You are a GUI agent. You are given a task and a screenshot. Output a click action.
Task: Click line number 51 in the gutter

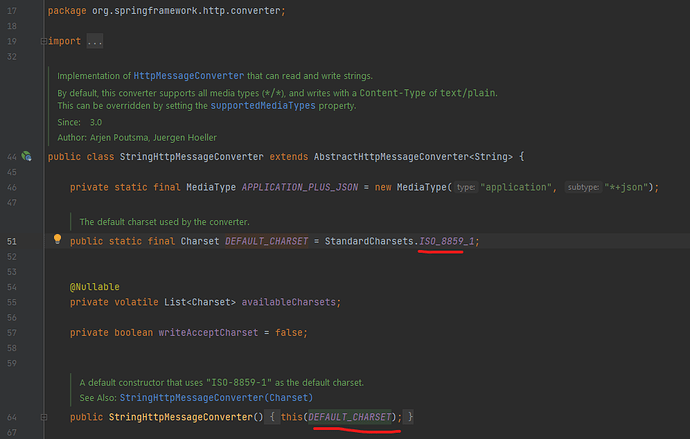pyautogui.click(x=12, y=241)
